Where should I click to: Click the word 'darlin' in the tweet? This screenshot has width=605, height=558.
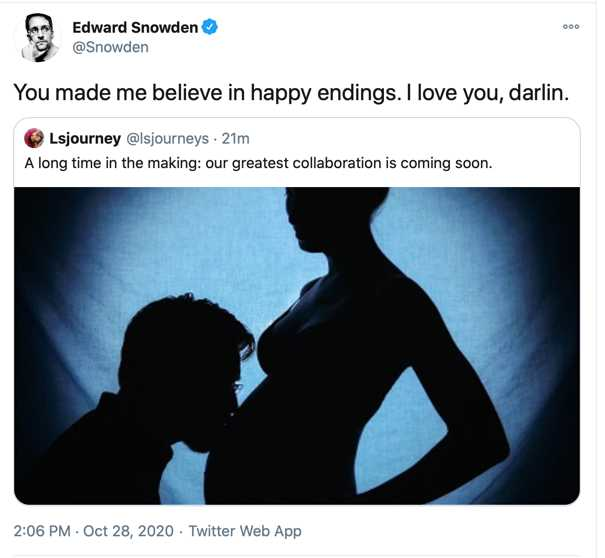[x=535, y=93]
